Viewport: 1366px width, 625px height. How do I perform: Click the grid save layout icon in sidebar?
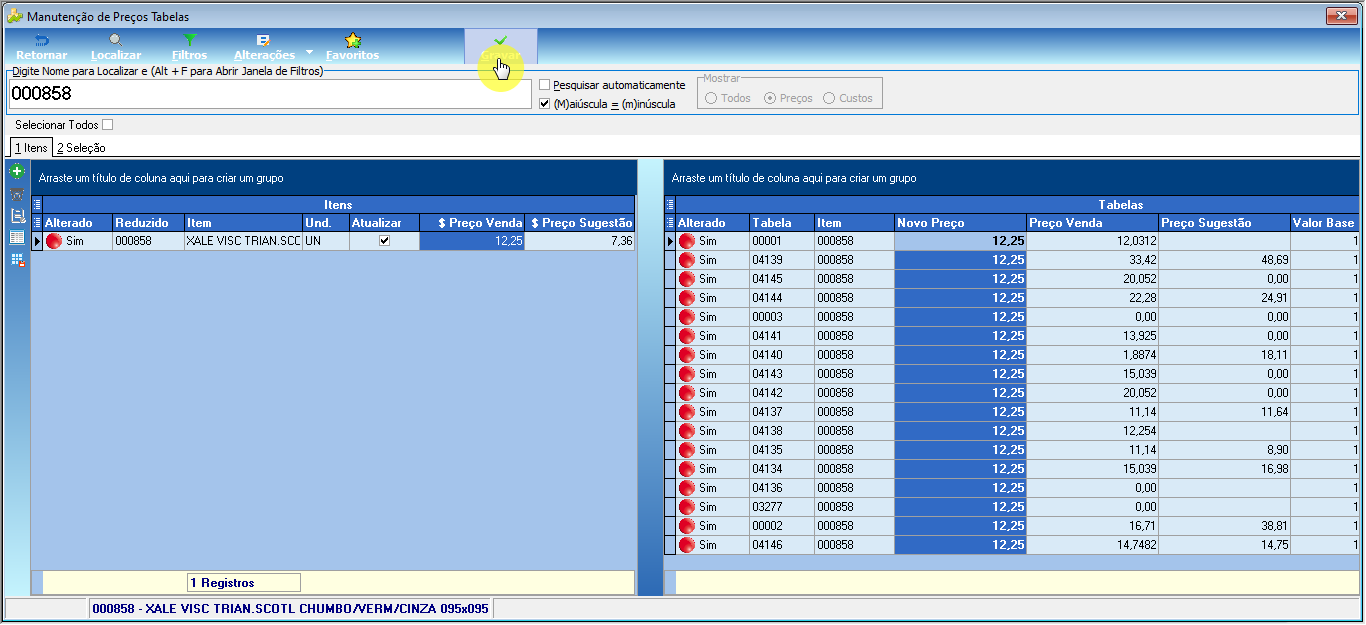(x=16, y=260)
